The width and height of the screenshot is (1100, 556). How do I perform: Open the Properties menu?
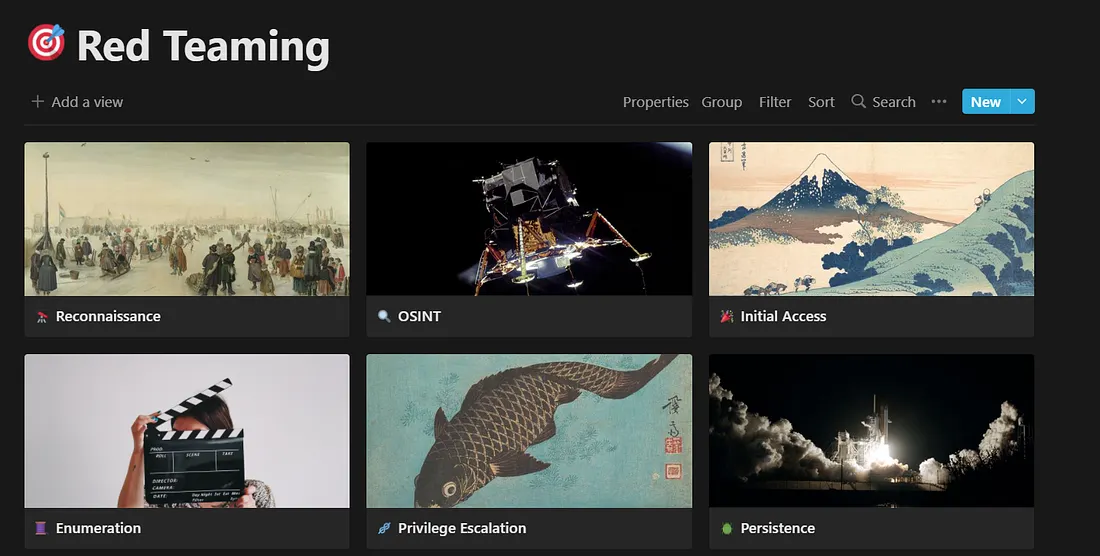655,102
